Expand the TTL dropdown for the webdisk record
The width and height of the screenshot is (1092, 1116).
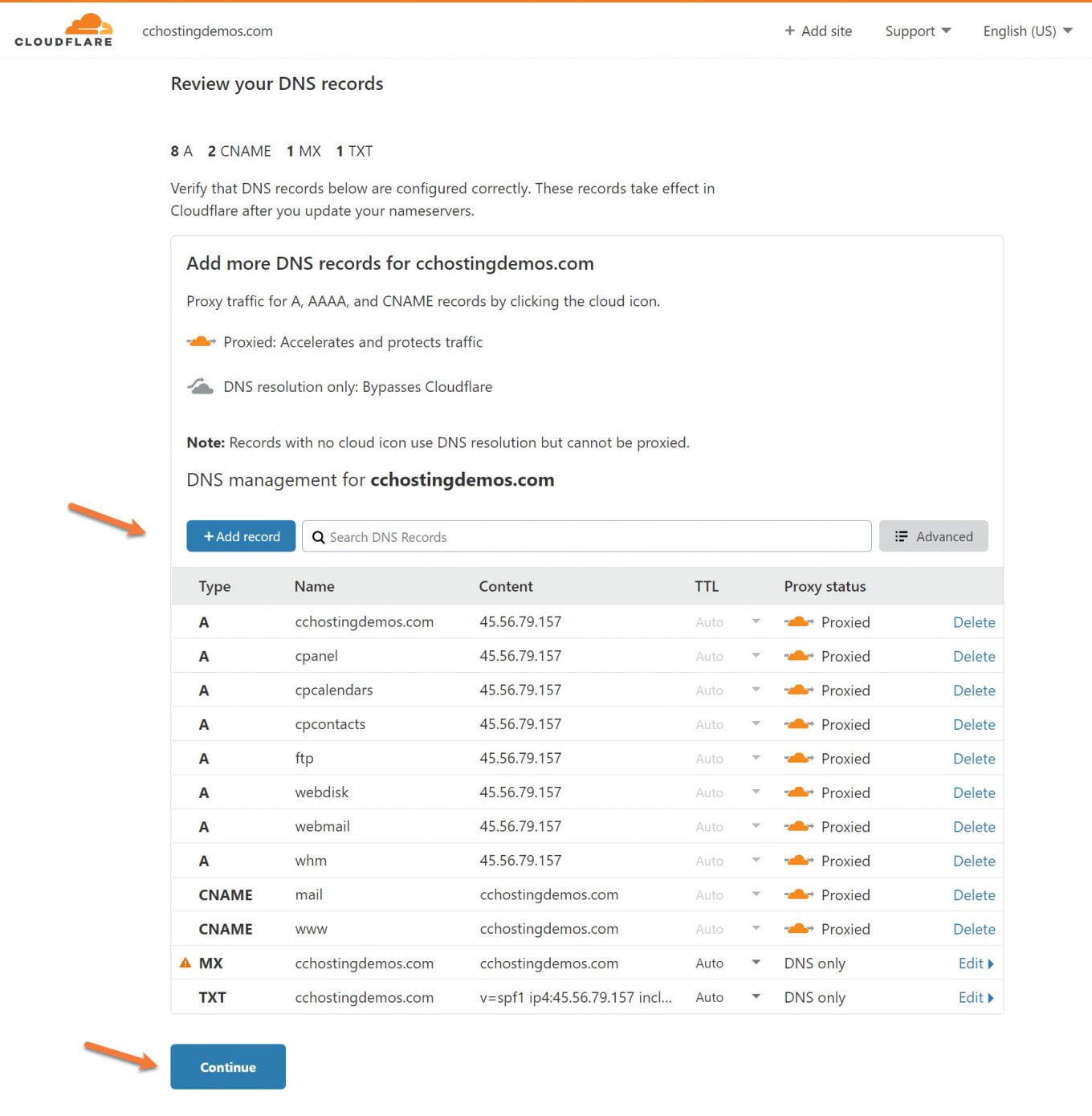pos(756,792)
